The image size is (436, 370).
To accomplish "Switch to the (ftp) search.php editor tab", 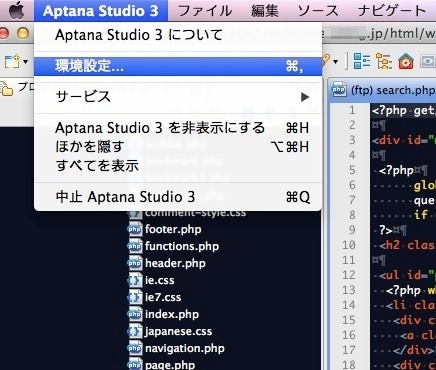I will pos(382,90).
